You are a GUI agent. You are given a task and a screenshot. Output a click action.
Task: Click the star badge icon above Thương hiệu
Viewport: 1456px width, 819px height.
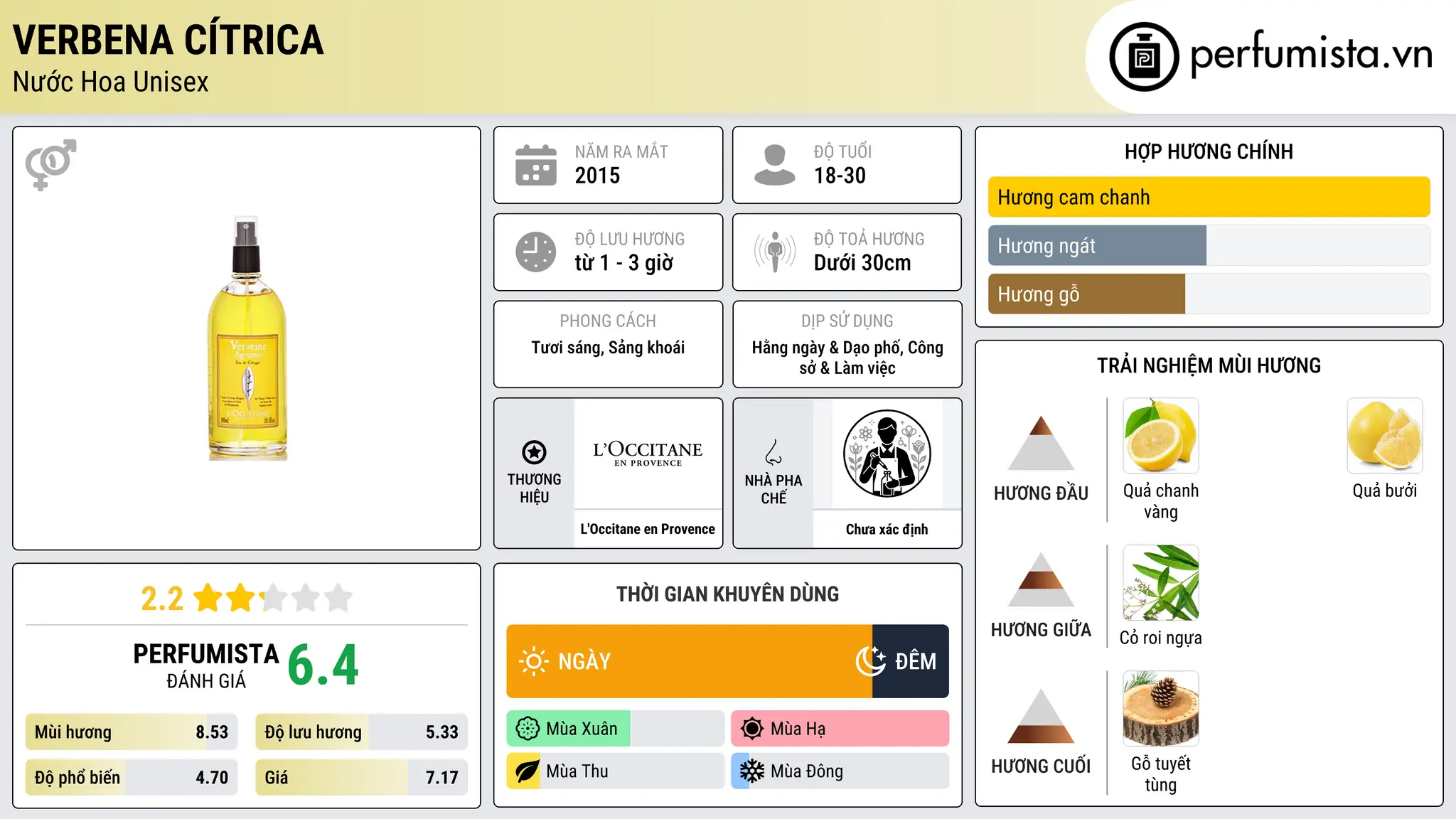tap(534, 451)
